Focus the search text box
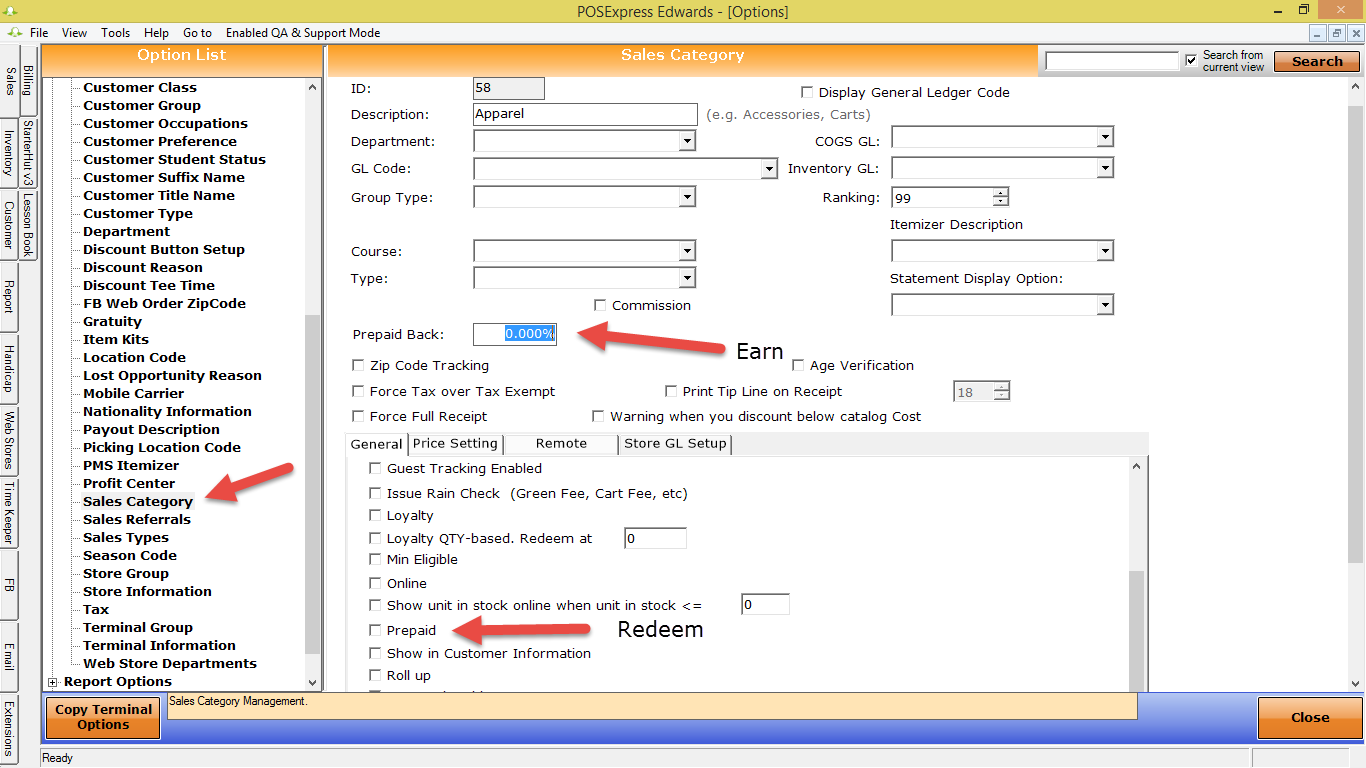 tap(1112, 61)
